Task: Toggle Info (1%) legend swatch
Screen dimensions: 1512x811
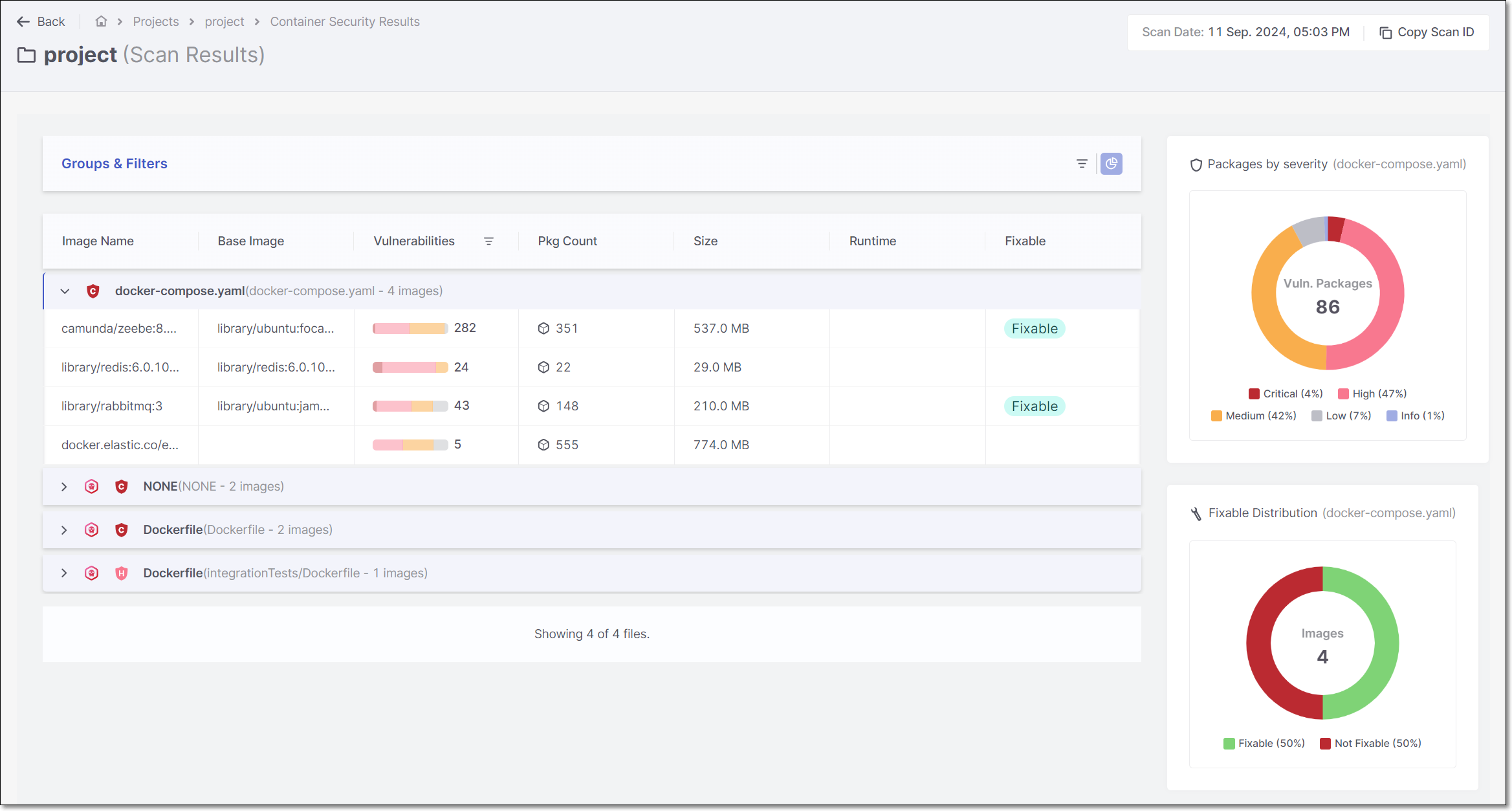Action: tap(1392, 416)
